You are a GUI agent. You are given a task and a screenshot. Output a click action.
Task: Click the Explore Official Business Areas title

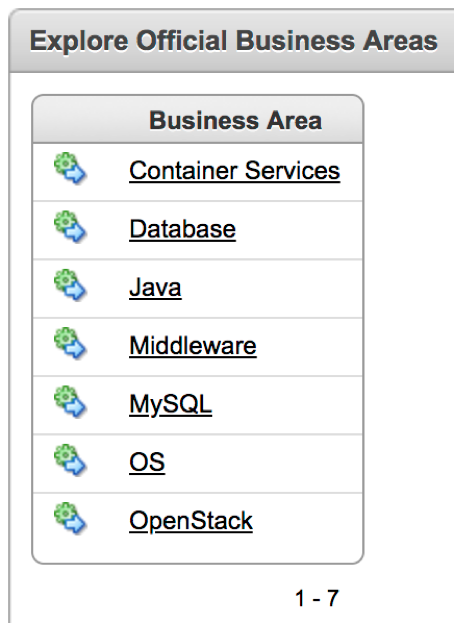(x=234, y=41)
